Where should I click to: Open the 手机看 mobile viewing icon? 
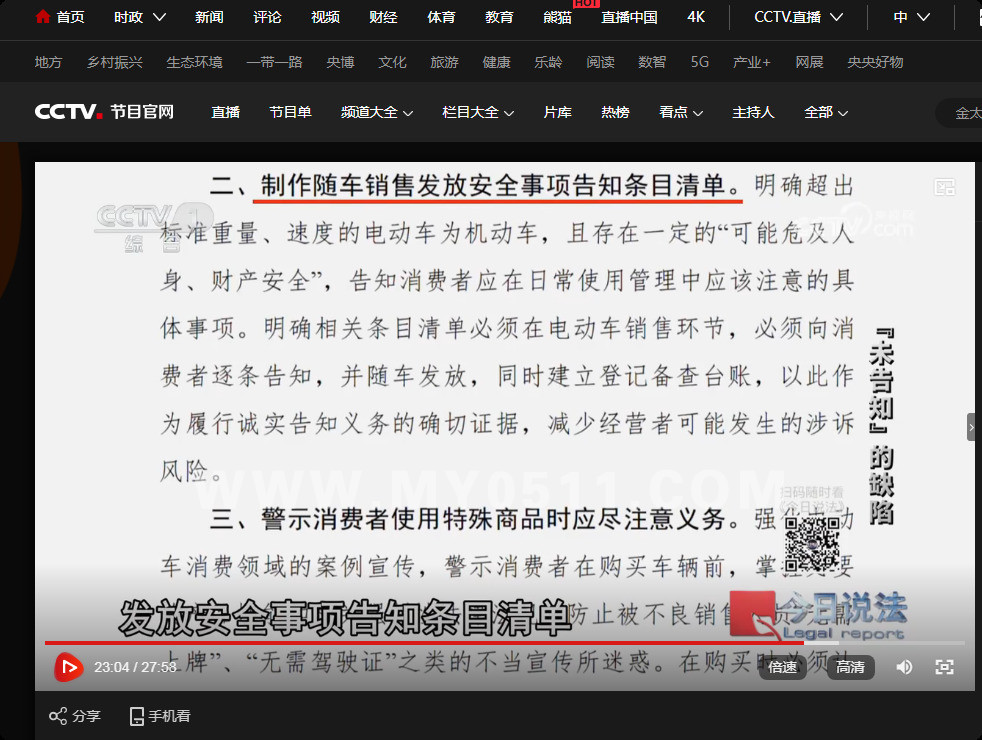tap(138, 716)
